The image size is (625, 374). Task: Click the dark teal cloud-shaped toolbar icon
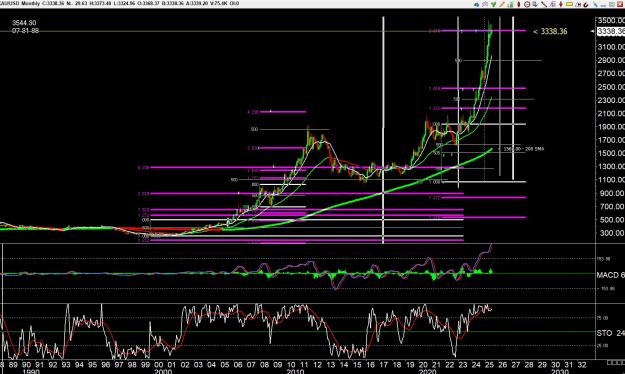tap(477, 4)
